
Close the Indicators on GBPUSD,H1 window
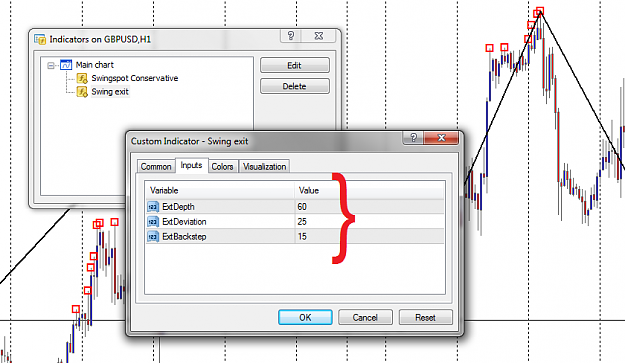click(318, 36)
